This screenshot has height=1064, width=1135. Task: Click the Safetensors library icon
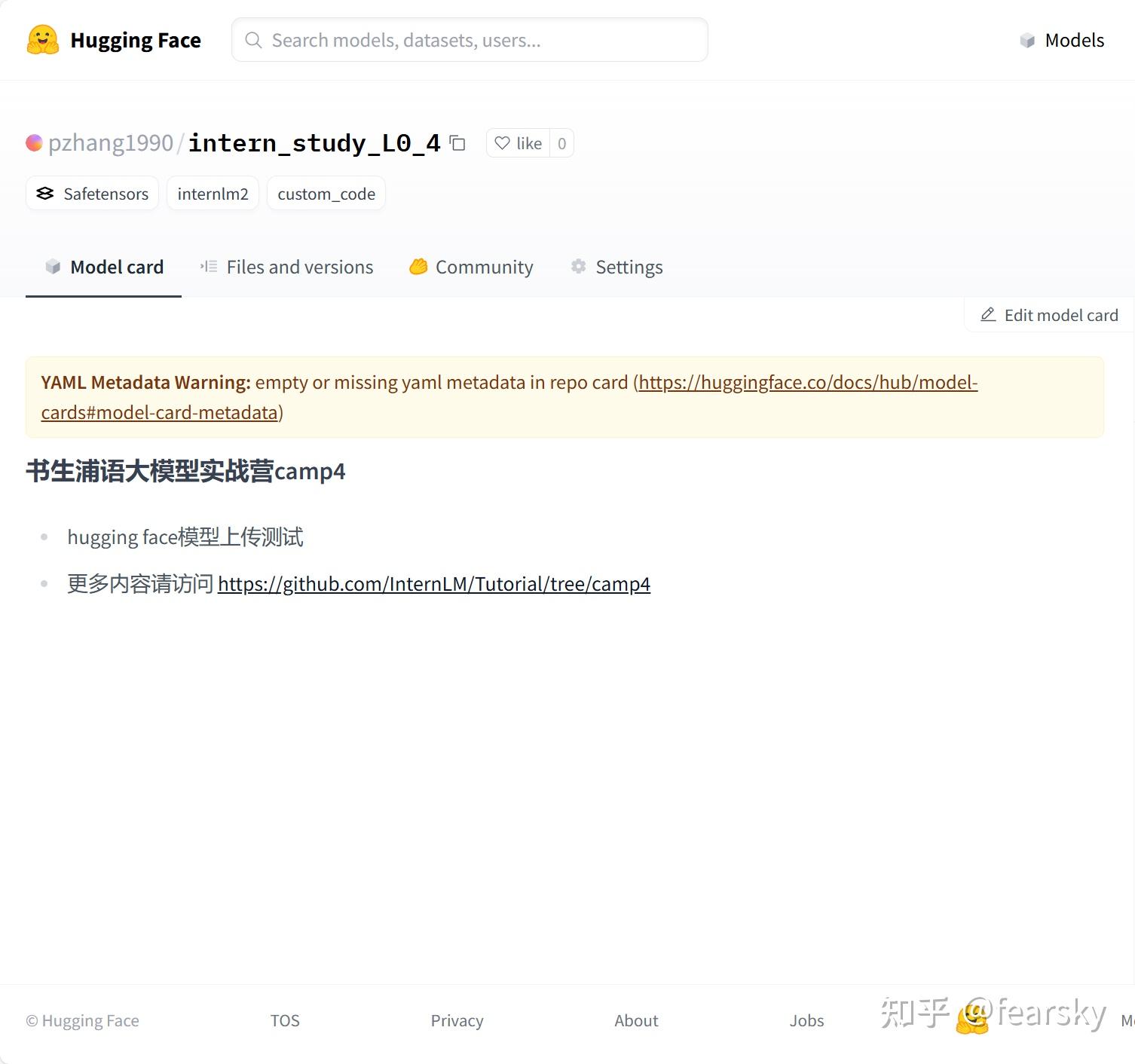[44, 194]
